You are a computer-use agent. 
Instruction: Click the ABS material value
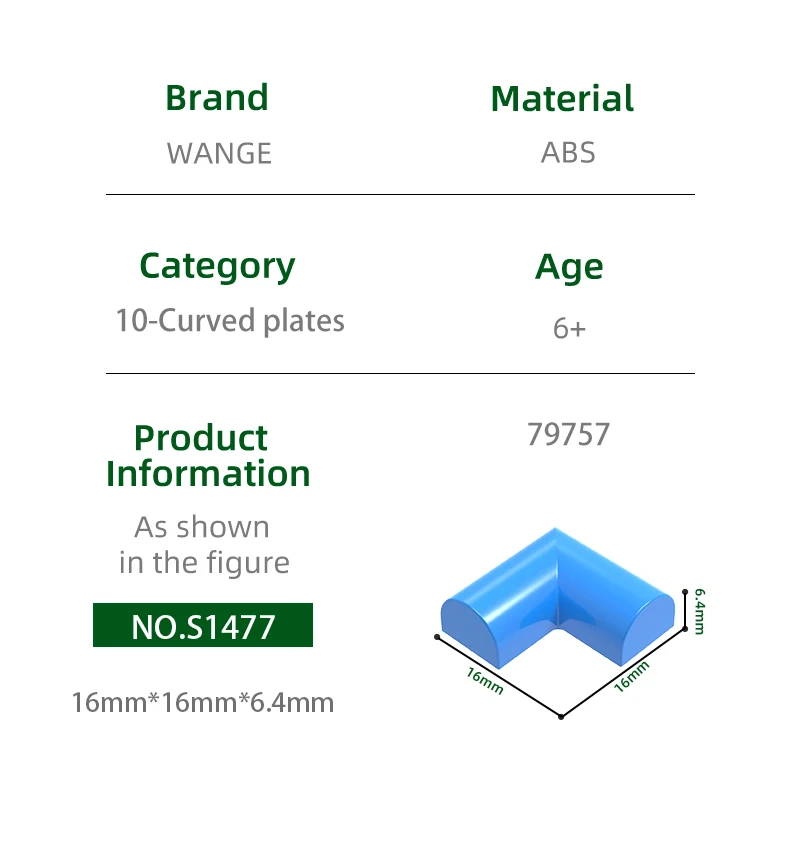[568, 153]
